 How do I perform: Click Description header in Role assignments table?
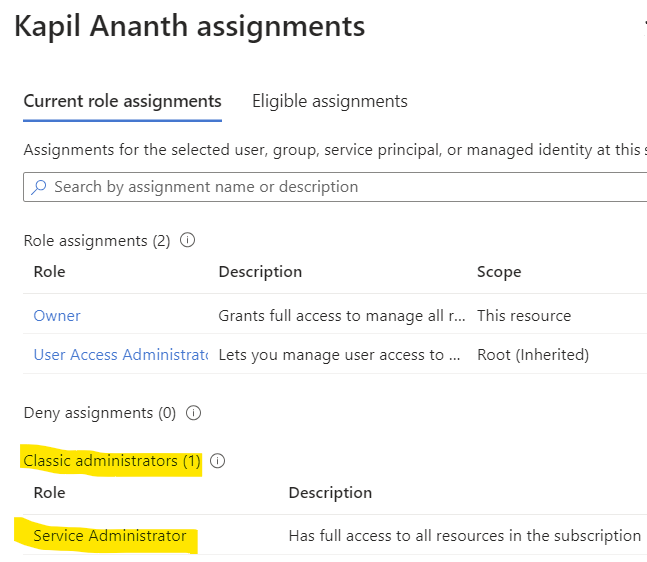click(x=260, y=272)
